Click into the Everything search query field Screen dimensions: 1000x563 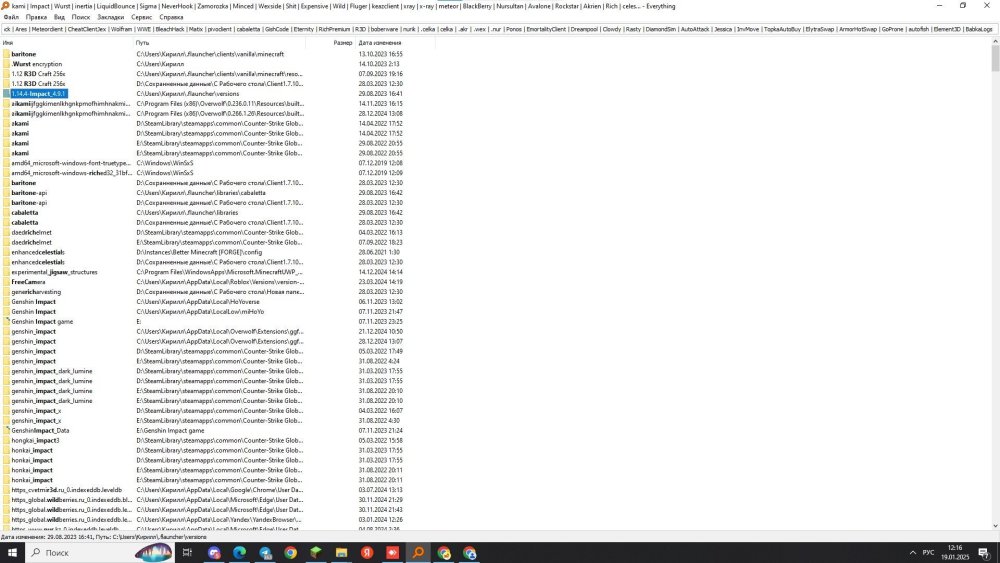click(x=497, y=29)
